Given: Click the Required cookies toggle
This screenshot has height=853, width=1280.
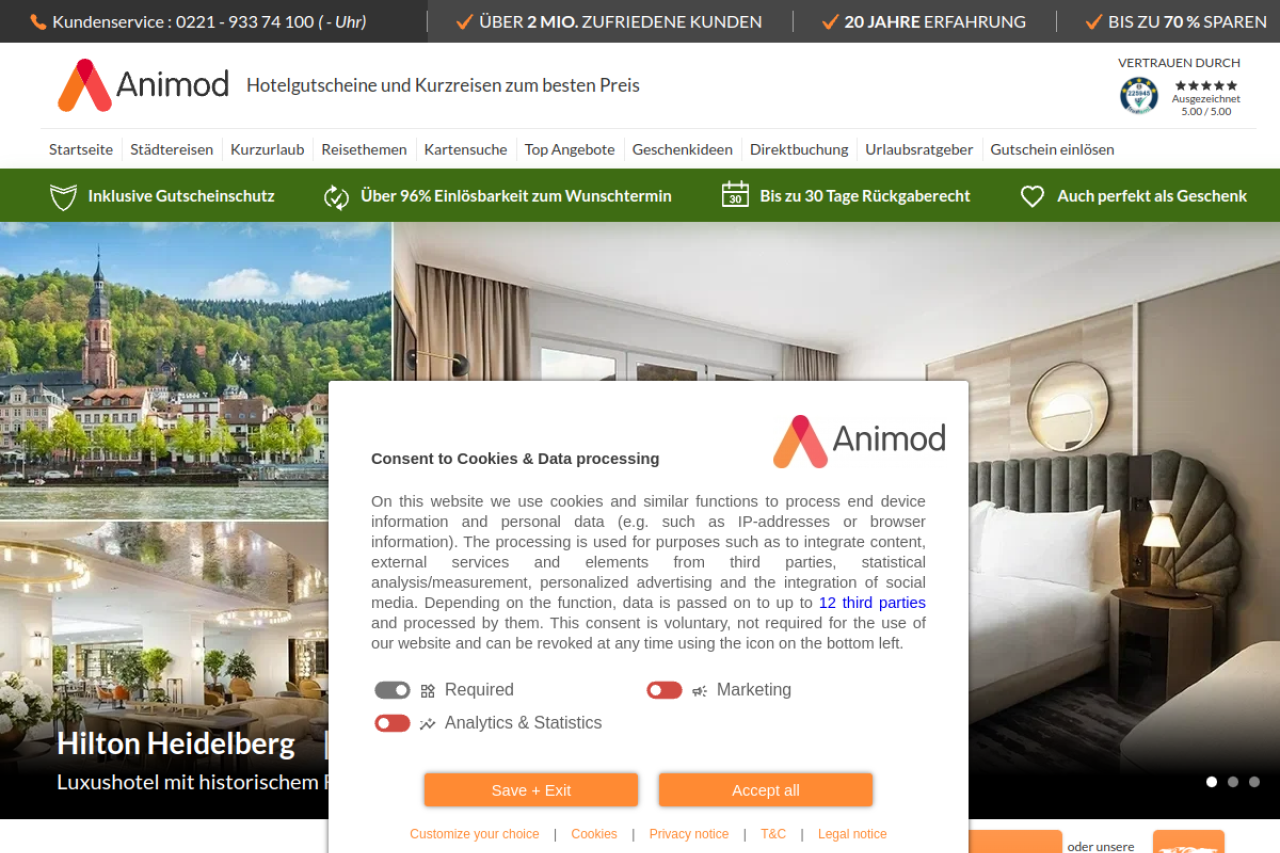Looking at the screenshot, I should tap(392, 690).
